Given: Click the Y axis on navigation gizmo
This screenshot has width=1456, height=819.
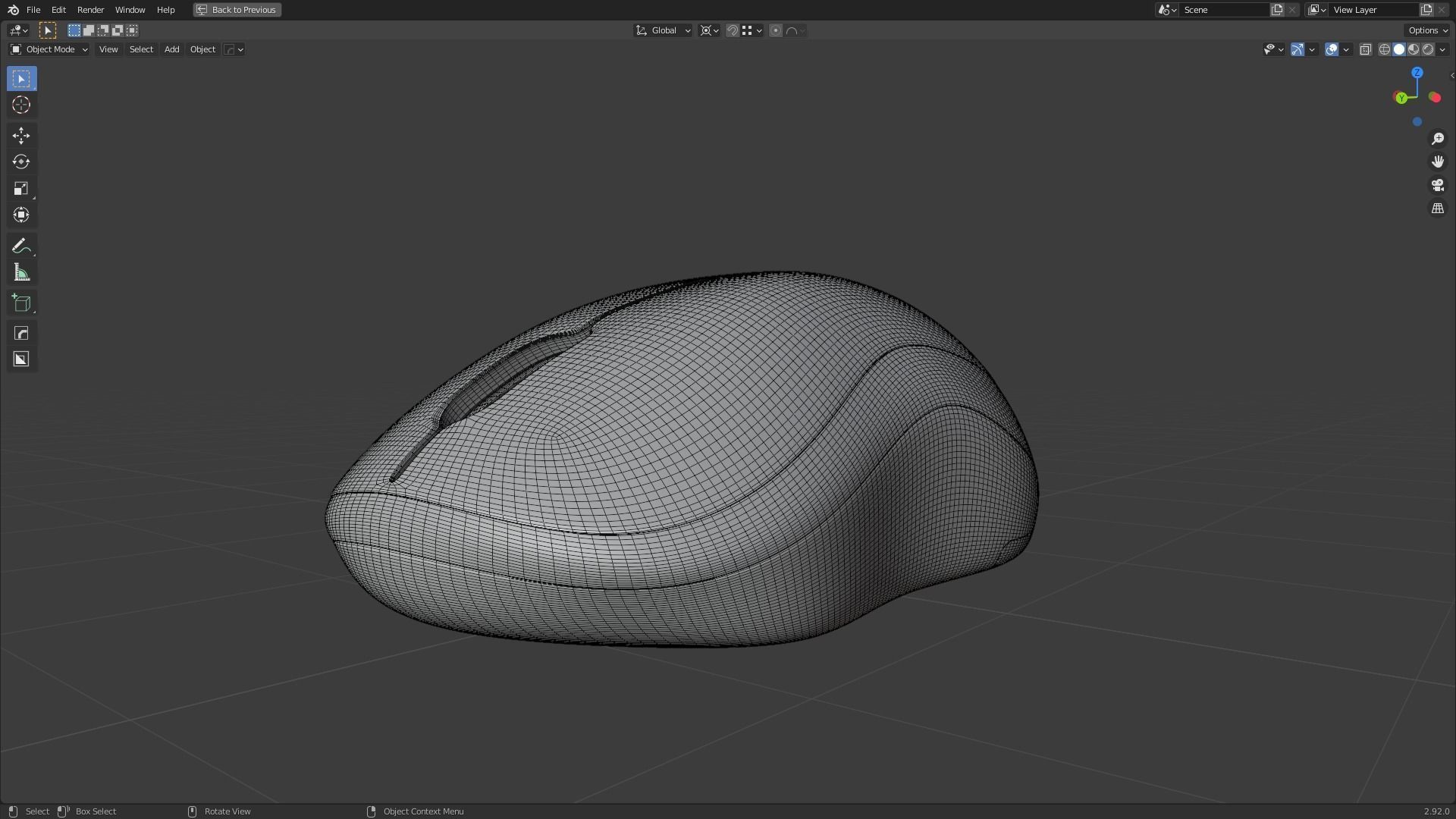Looking at the screenshot, I should coord(1401,98).
